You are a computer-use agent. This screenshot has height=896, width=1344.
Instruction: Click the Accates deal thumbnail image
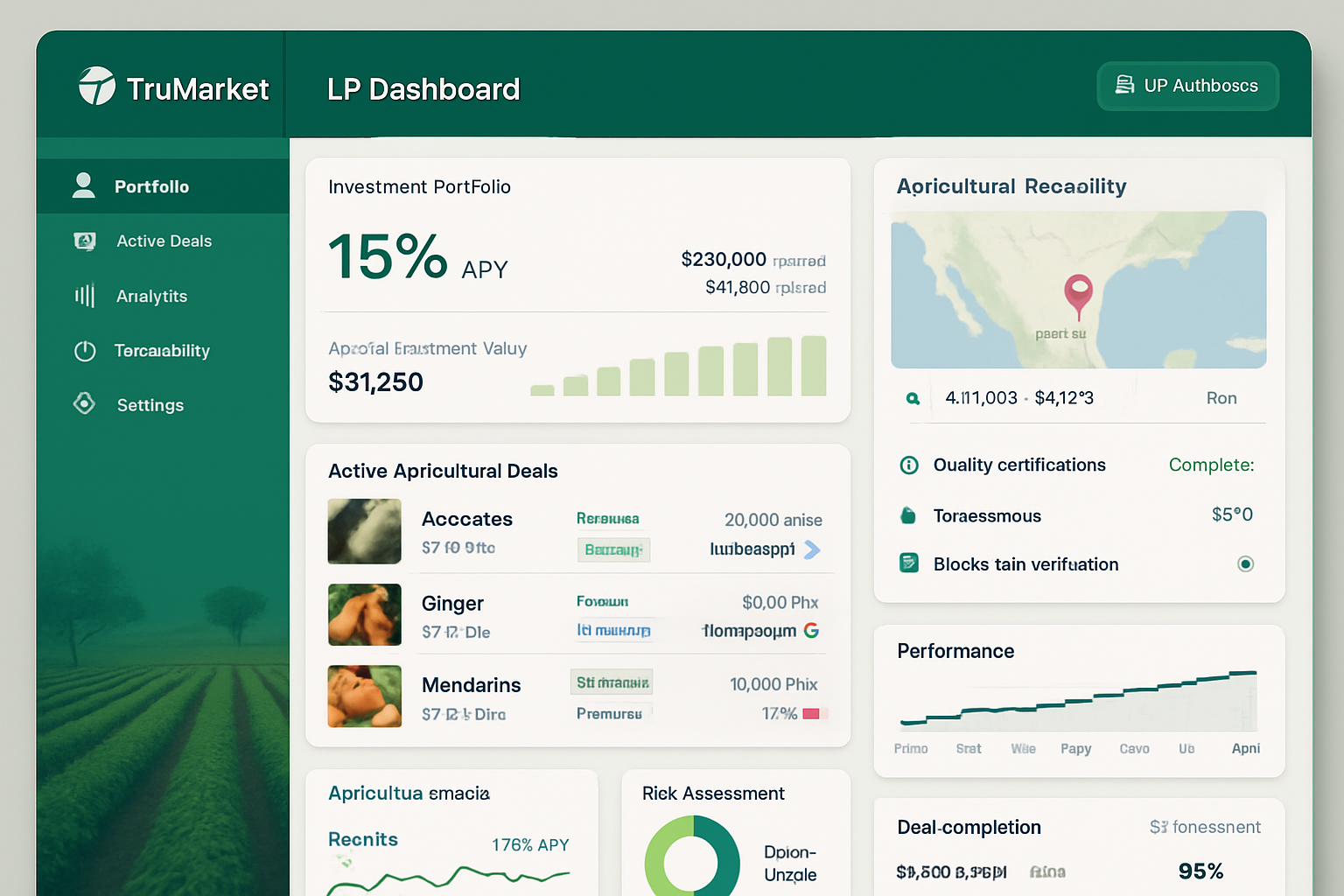pyautogui.click(x=364, y=531)
